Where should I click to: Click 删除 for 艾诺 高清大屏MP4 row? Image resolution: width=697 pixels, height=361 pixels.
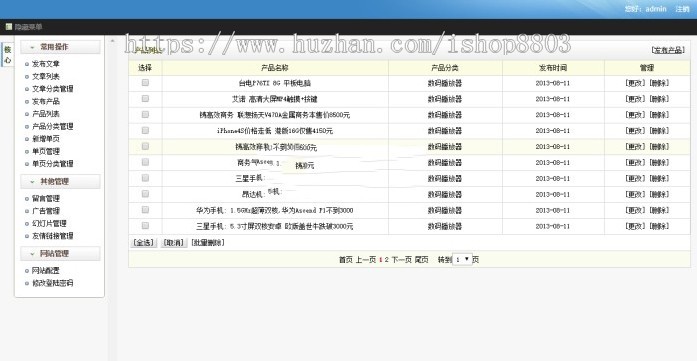click(x=659, y=99)
